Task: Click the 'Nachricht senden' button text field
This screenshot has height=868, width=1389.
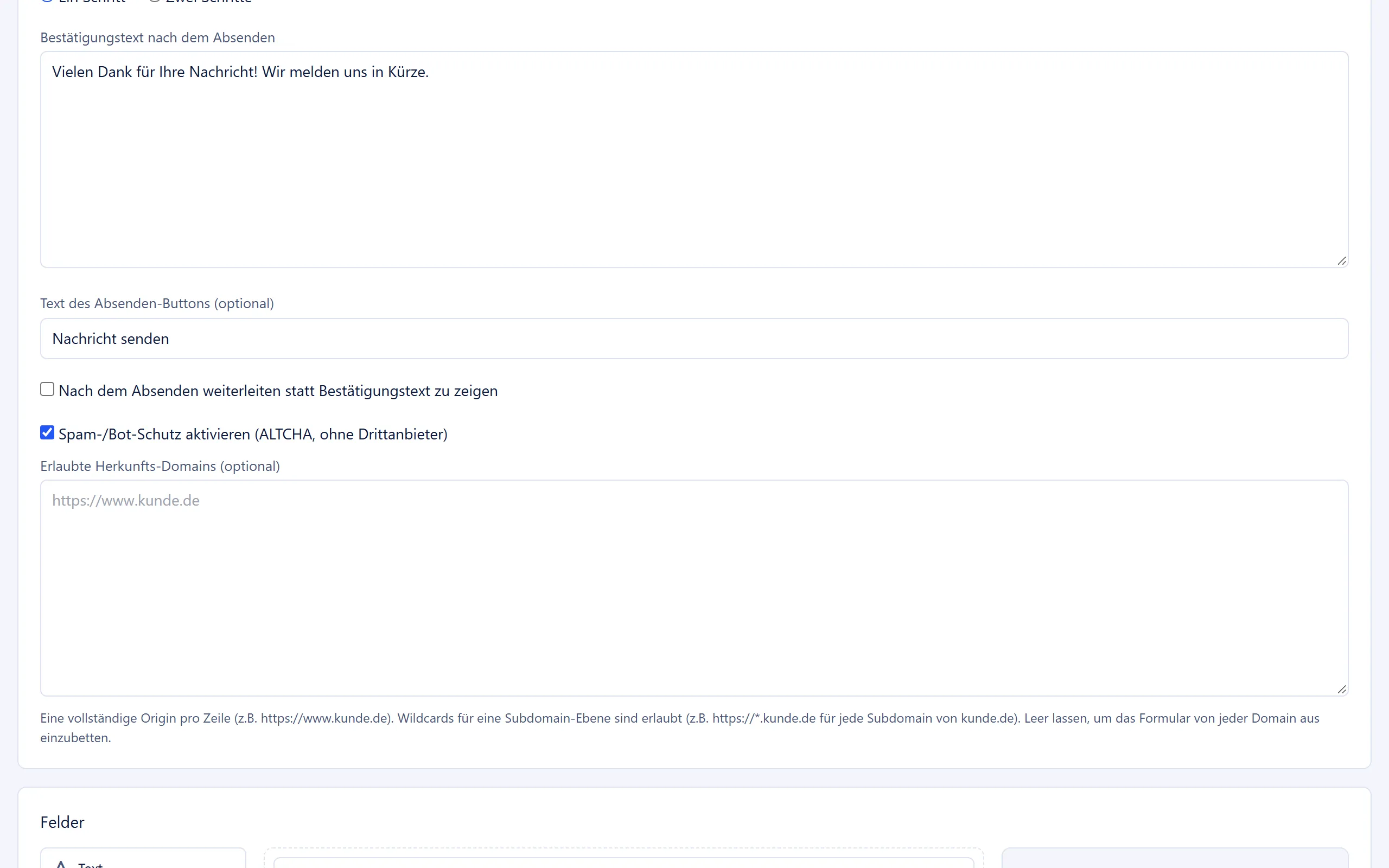Action: (694, 339)
